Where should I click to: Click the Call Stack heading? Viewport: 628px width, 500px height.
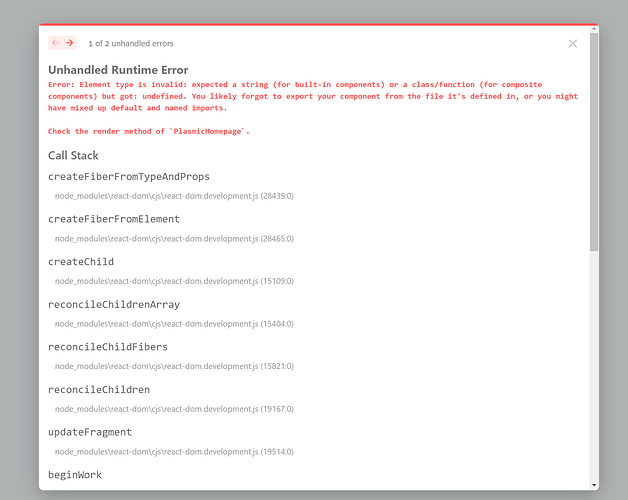click(x=73, y=155)
